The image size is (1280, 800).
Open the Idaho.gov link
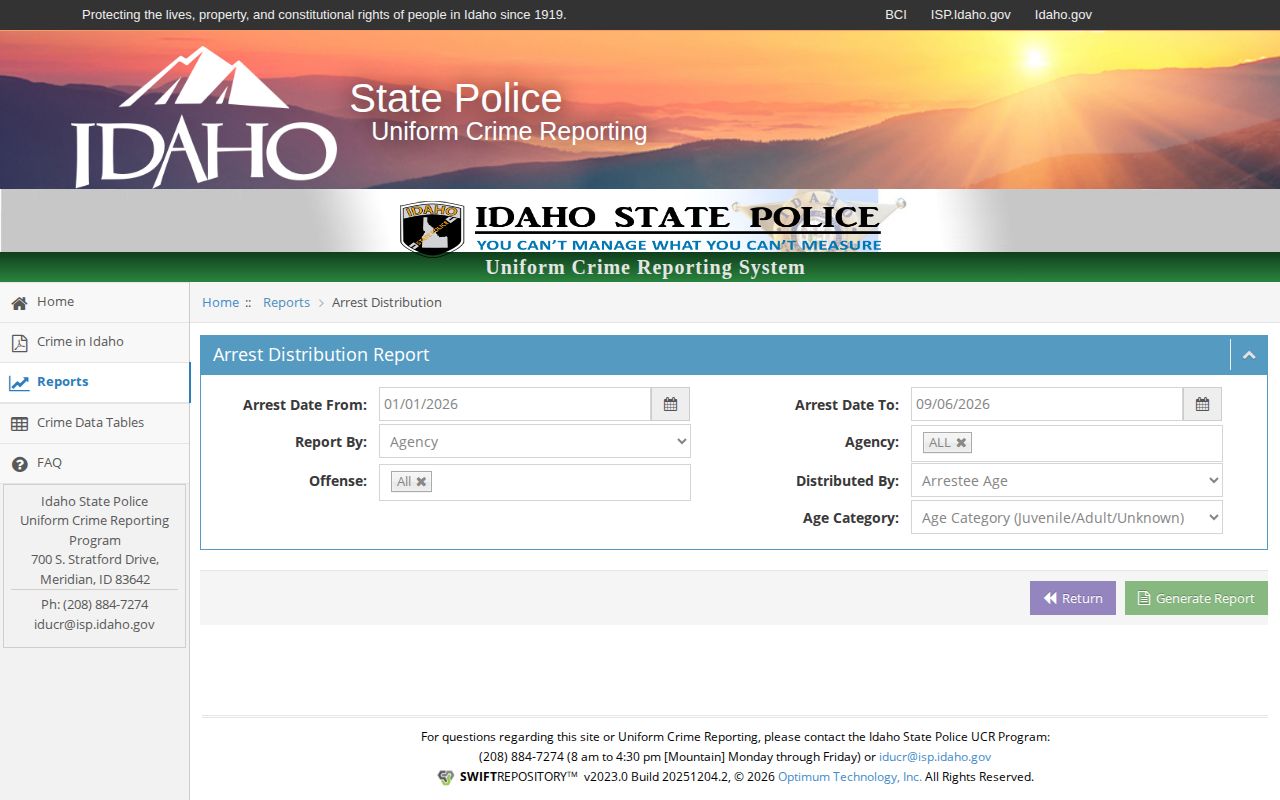coord(1063,15)
